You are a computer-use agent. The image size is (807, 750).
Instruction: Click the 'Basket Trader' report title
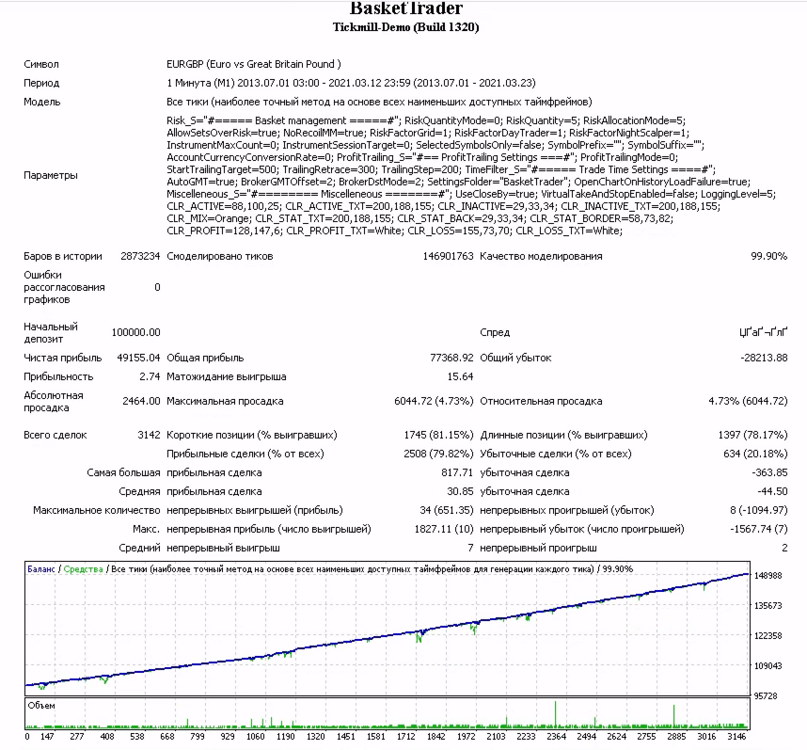pos(406,8)
